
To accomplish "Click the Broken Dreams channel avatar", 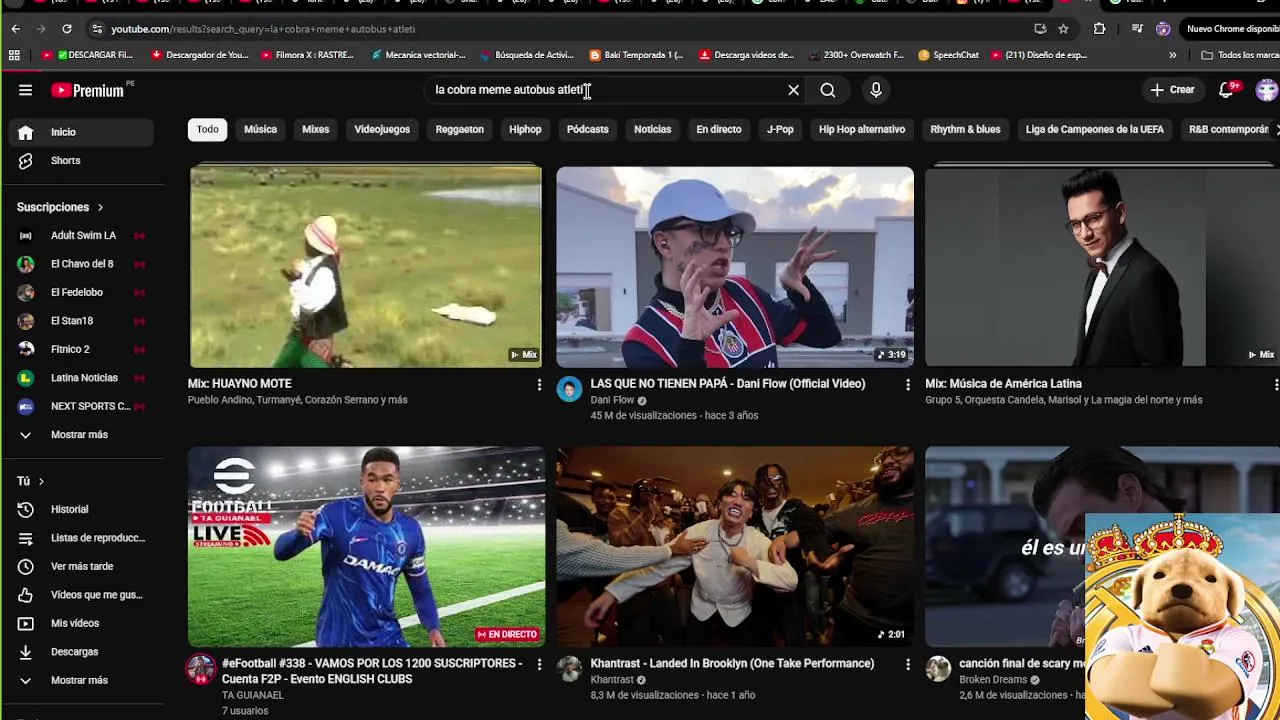I will (x=938, y=670).
